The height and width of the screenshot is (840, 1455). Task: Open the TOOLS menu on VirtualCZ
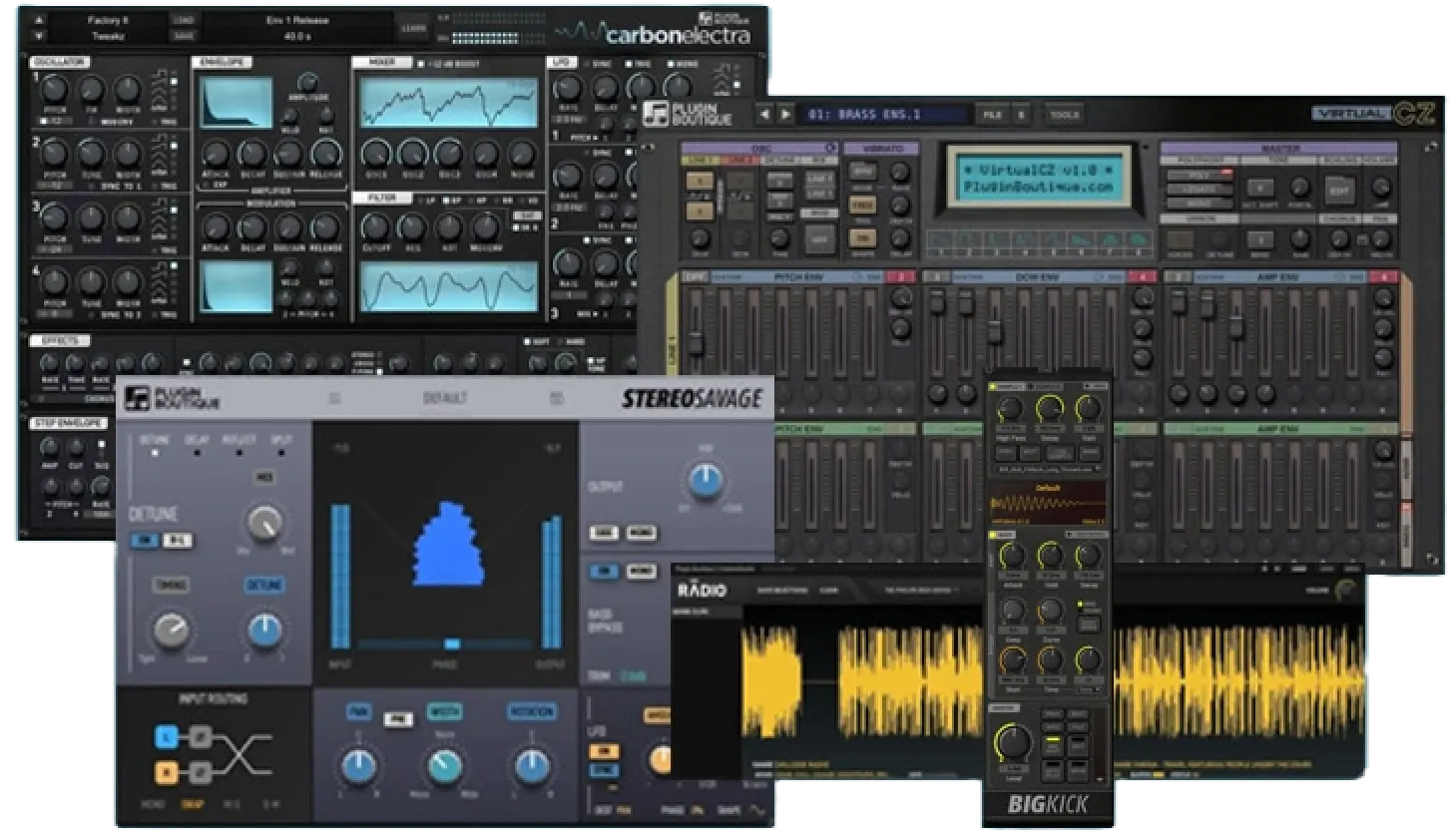click(x=1063, y=115)
